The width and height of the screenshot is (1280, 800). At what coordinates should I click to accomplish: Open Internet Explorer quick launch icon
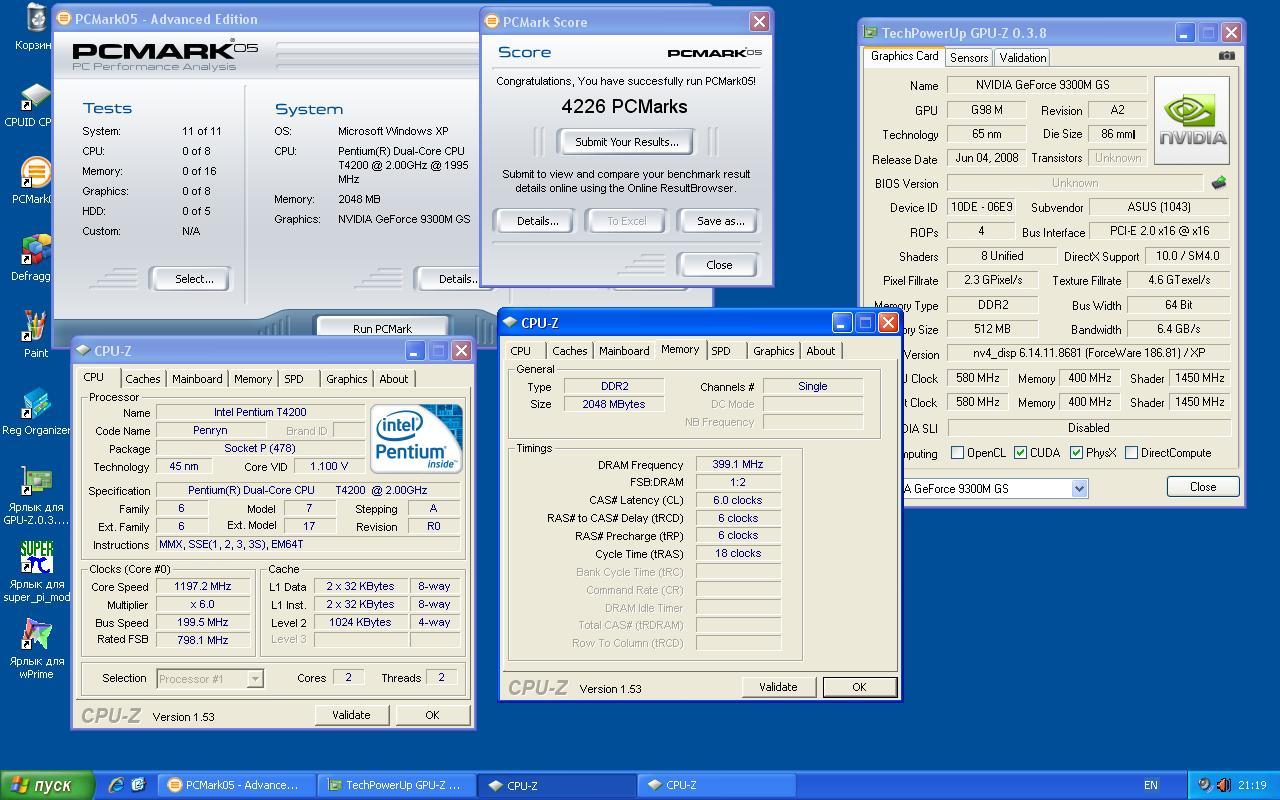coord(116,785)
